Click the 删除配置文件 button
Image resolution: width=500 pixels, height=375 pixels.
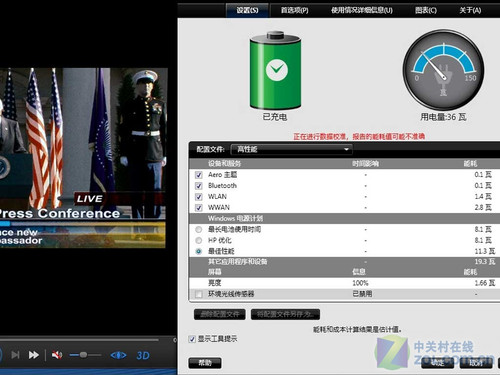coord(220,314)
